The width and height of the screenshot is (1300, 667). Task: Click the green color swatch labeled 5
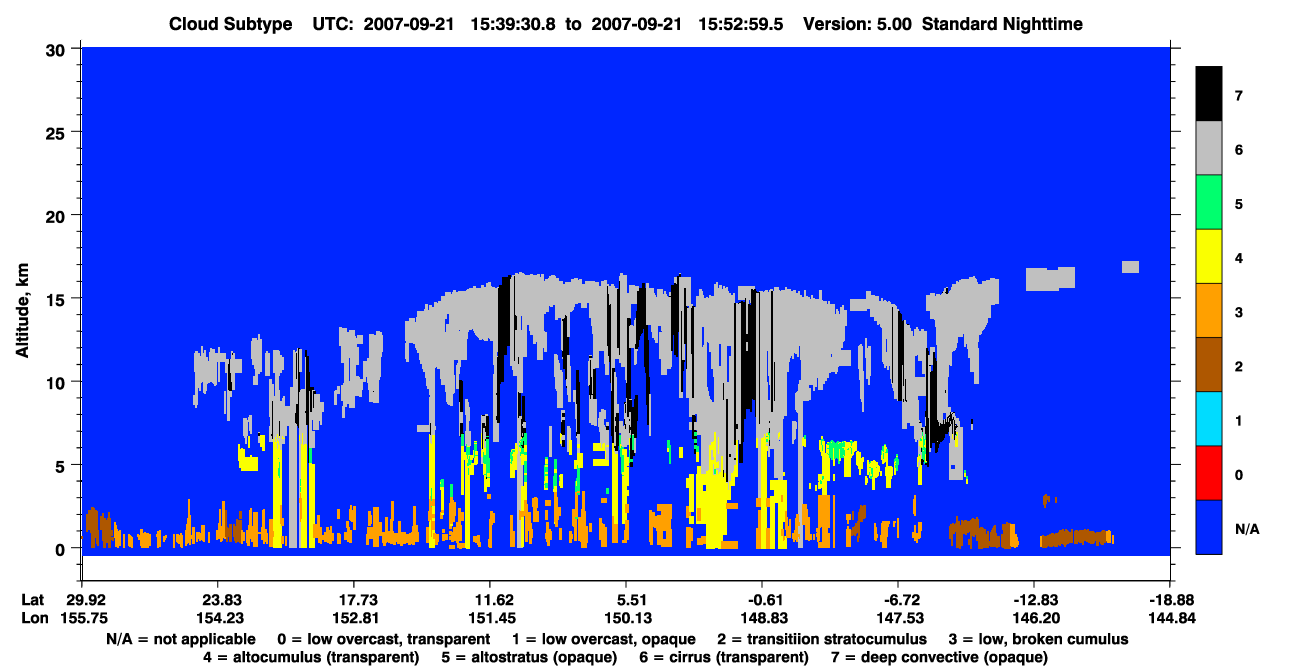coord(1209,203)
